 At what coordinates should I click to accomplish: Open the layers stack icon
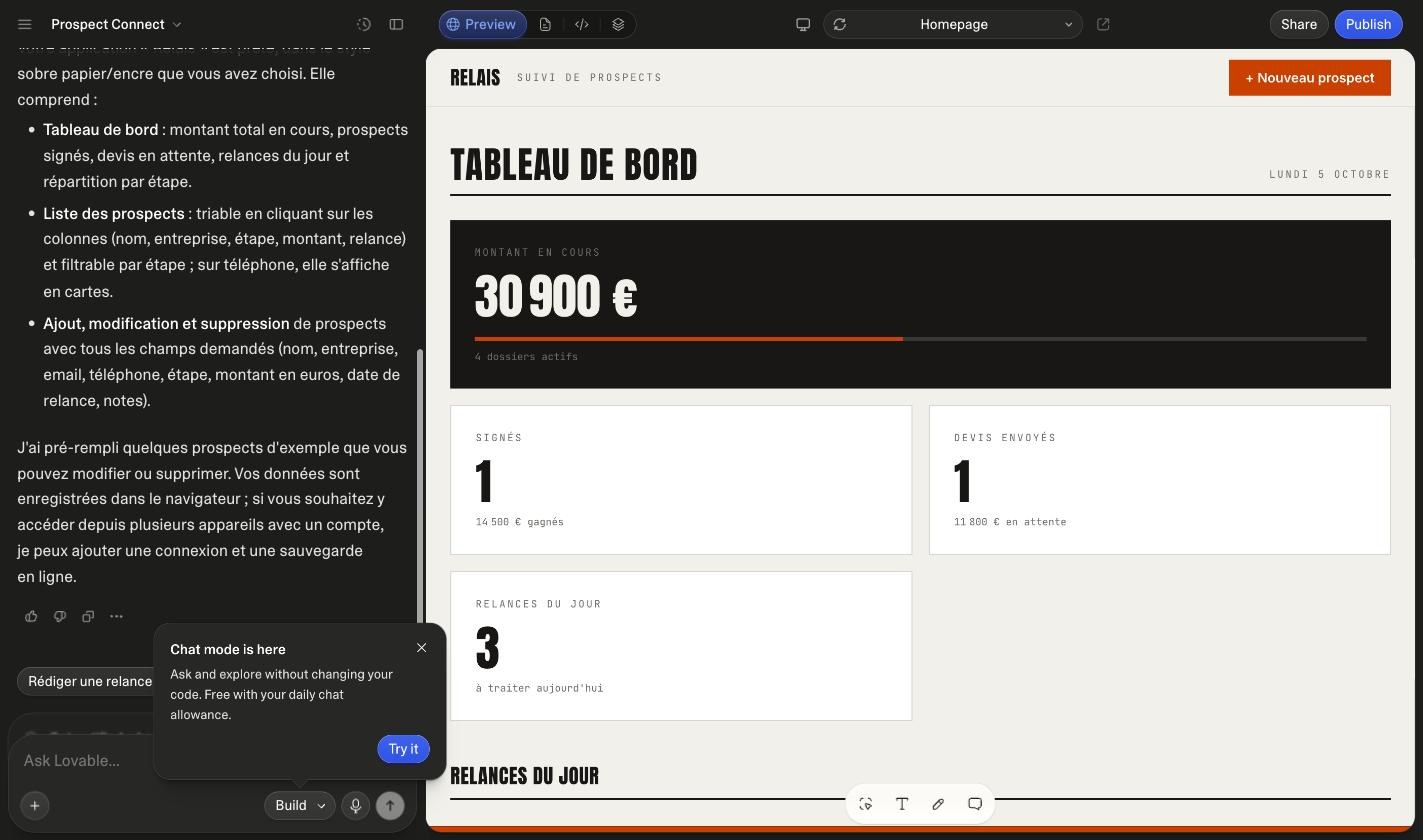coord(618,24)
